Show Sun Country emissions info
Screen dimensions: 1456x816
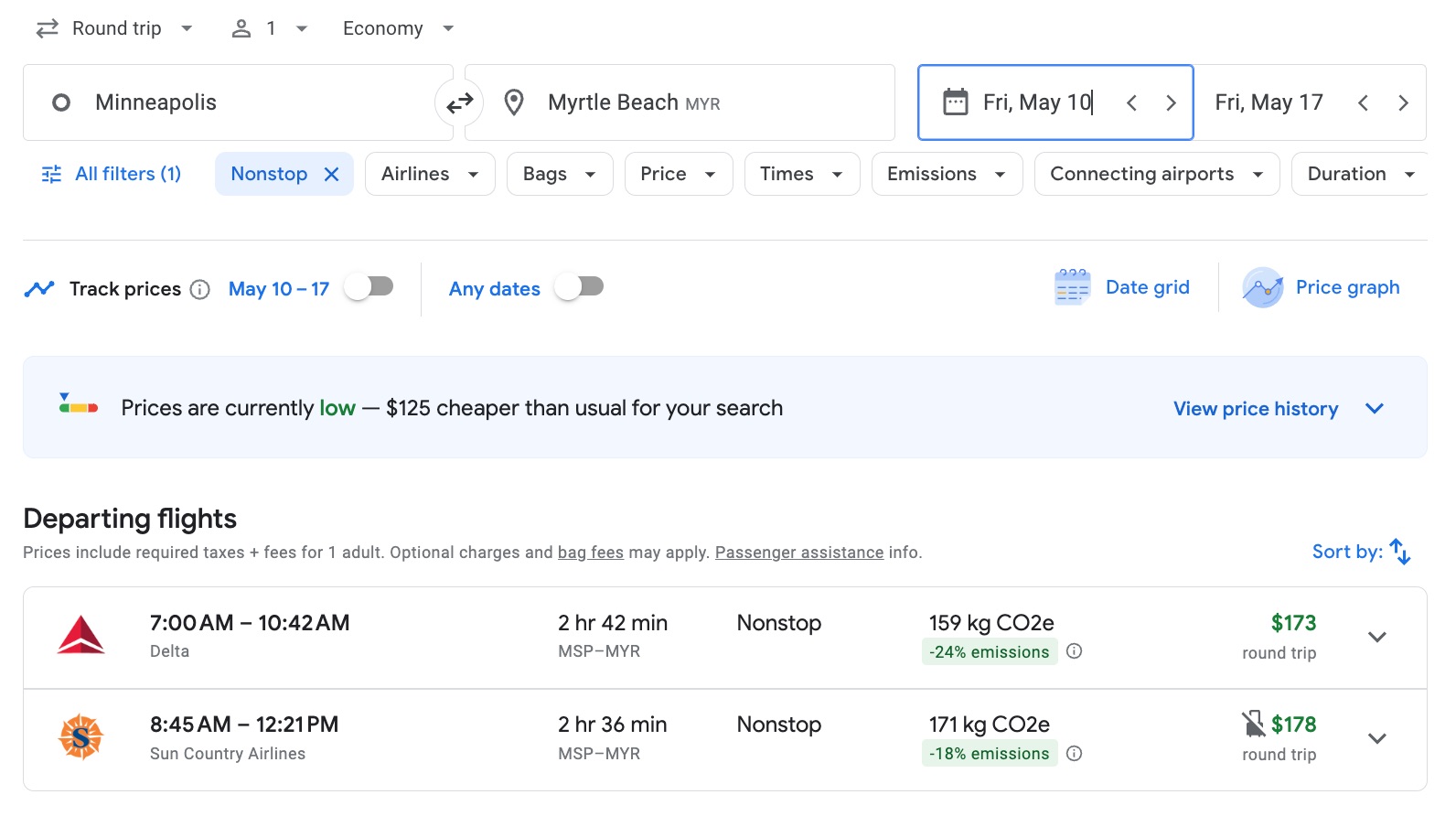point(1075,753)
